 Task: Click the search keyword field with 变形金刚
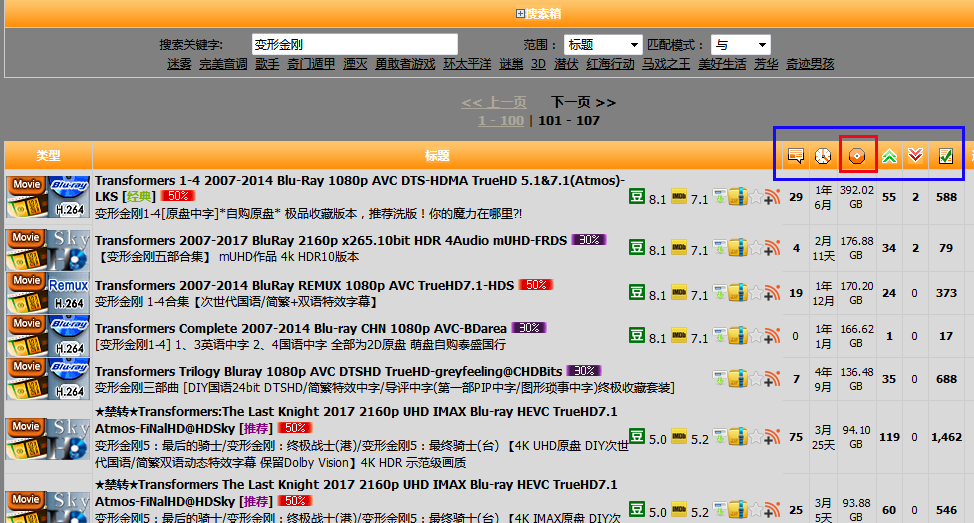(355, 45)
